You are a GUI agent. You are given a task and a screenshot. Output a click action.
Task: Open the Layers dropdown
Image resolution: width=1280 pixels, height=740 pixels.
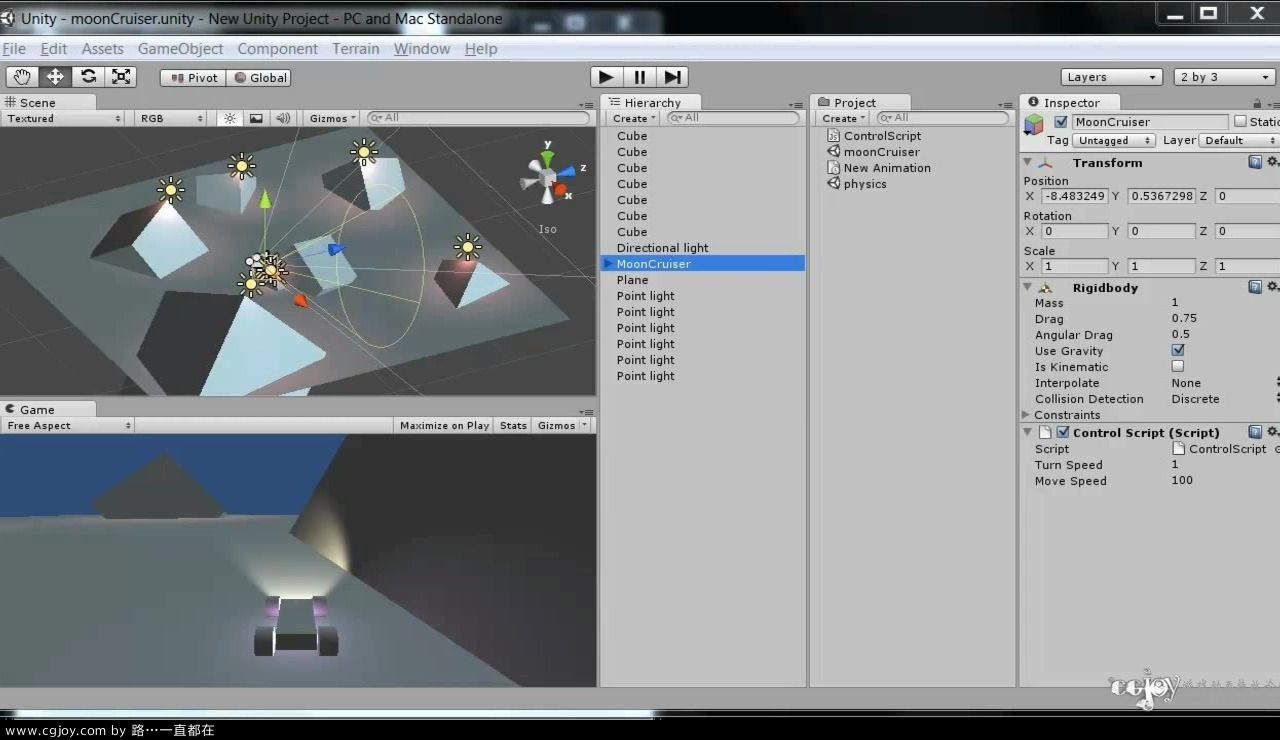click(1111, 77)
